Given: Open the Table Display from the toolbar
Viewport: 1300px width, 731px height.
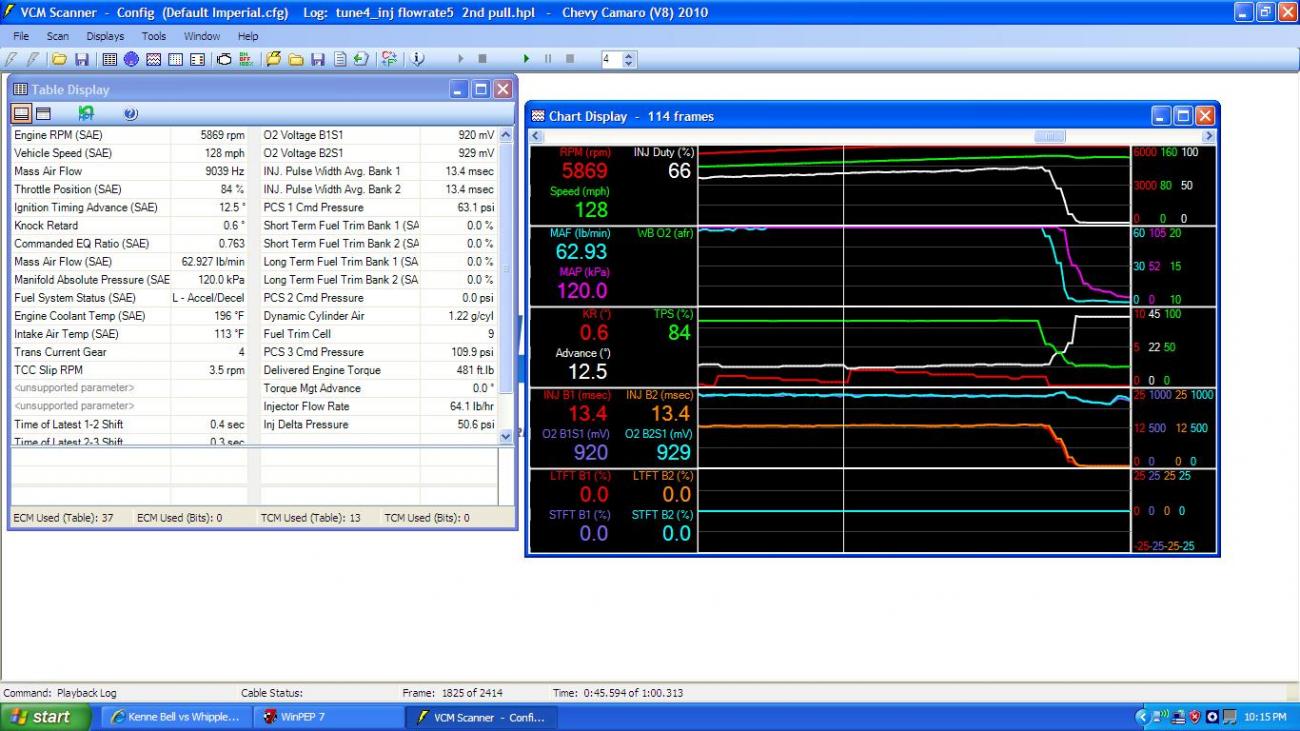Looking at the screenshot, I should coord(110,59).
